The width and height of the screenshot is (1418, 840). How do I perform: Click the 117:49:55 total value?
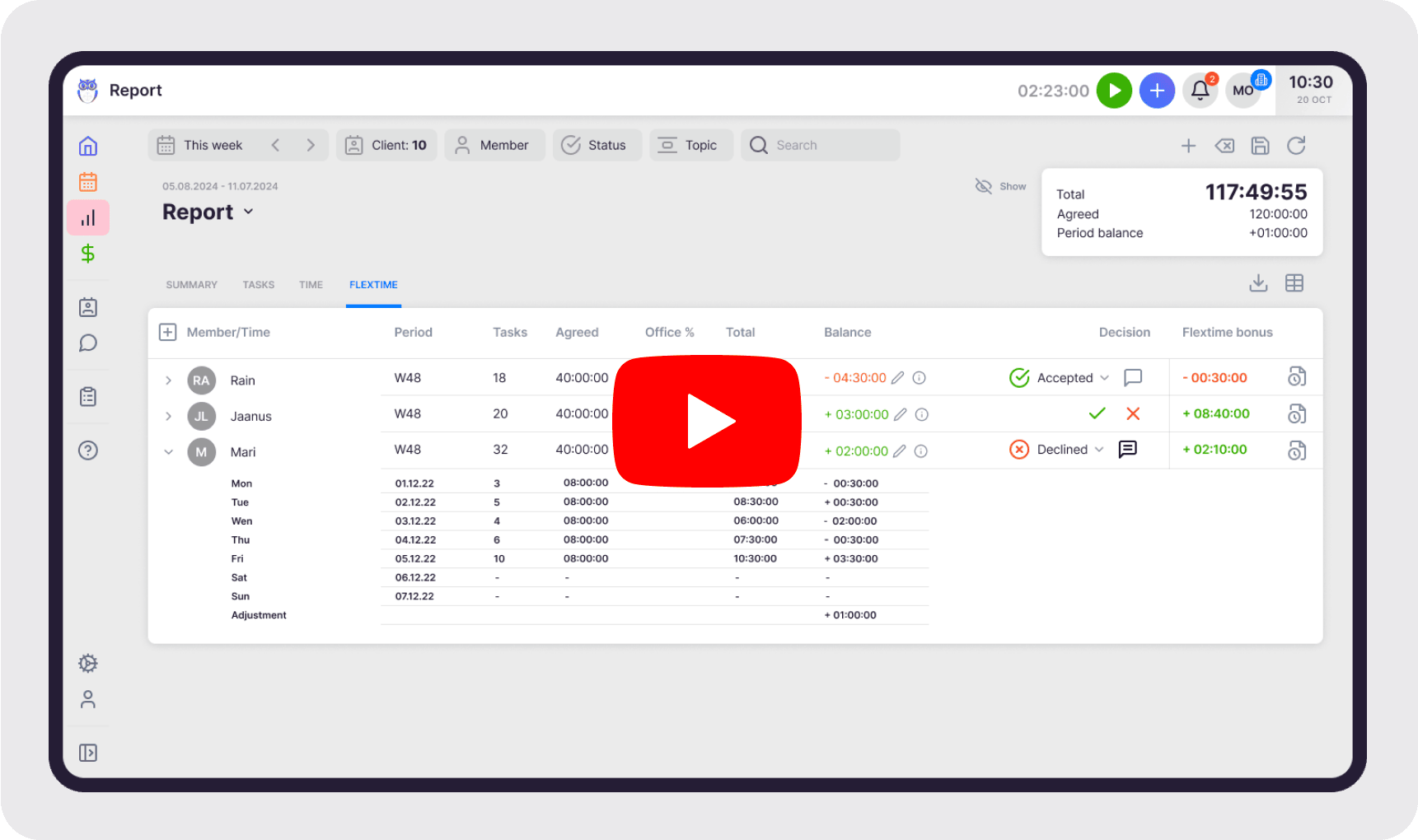pos(1256,192)
